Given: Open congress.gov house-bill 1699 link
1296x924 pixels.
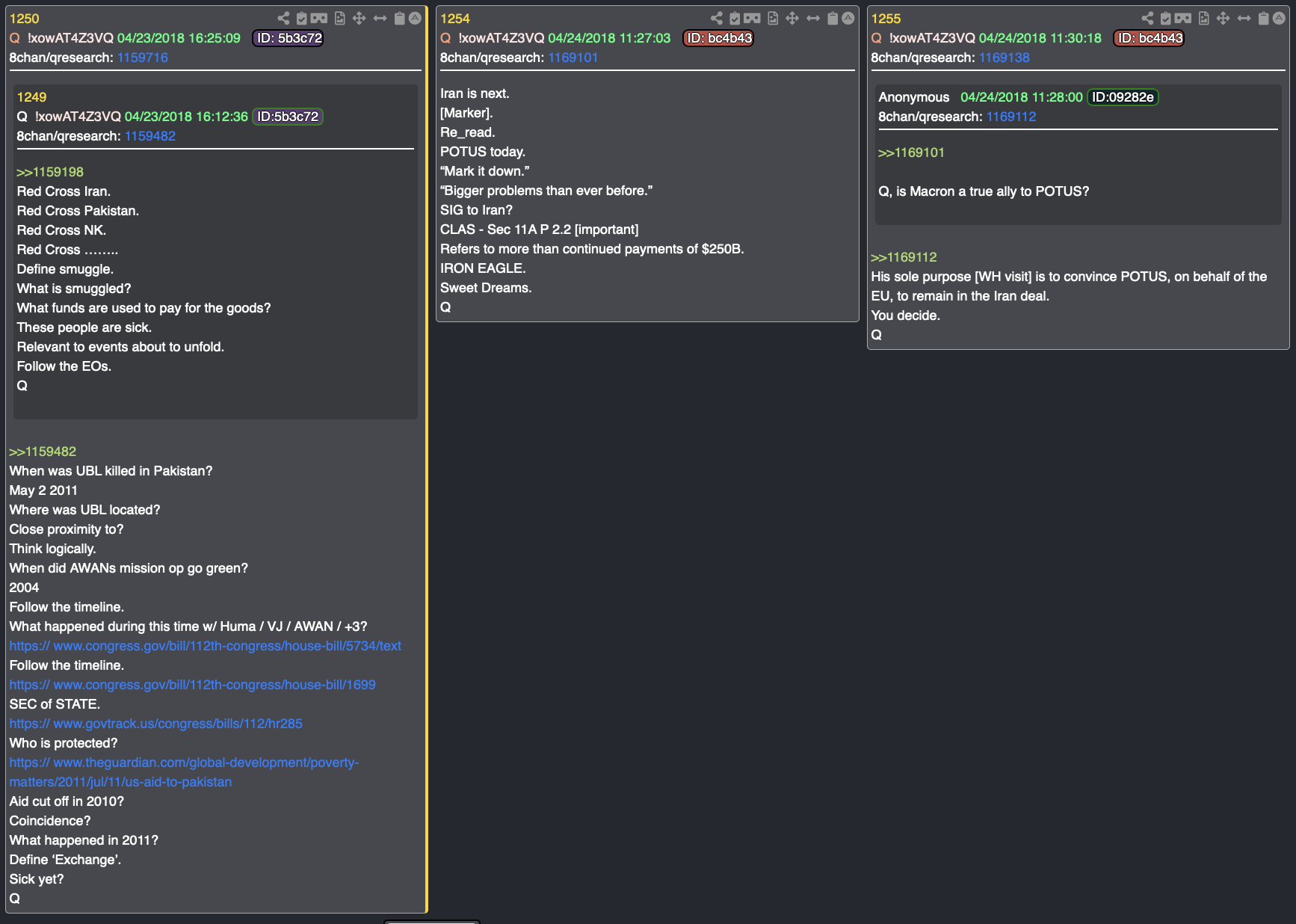Looking at the screenshot, I should click(x=193, y=685).
